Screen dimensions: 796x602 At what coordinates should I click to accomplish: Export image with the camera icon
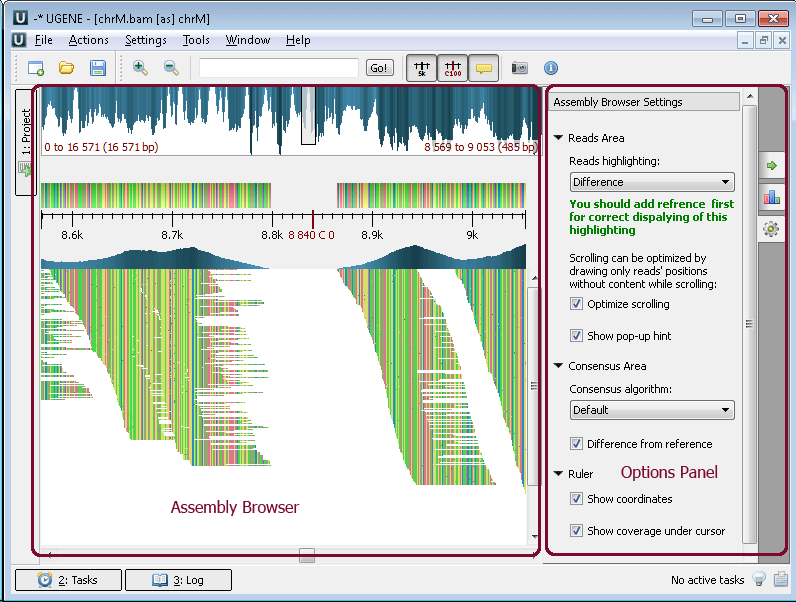(519, 68)
